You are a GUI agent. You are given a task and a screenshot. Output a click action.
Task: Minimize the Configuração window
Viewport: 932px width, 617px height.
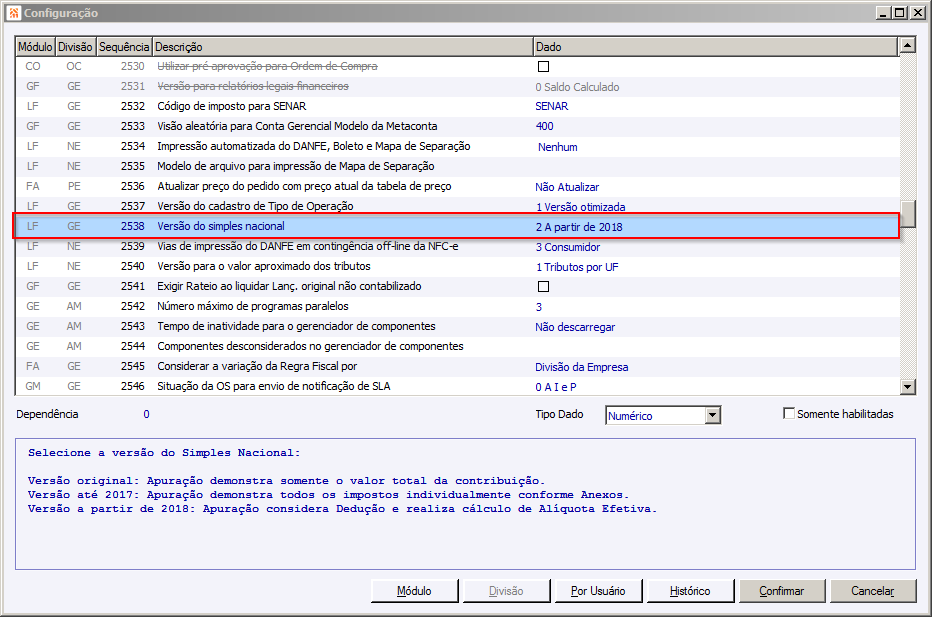(884, 12)
